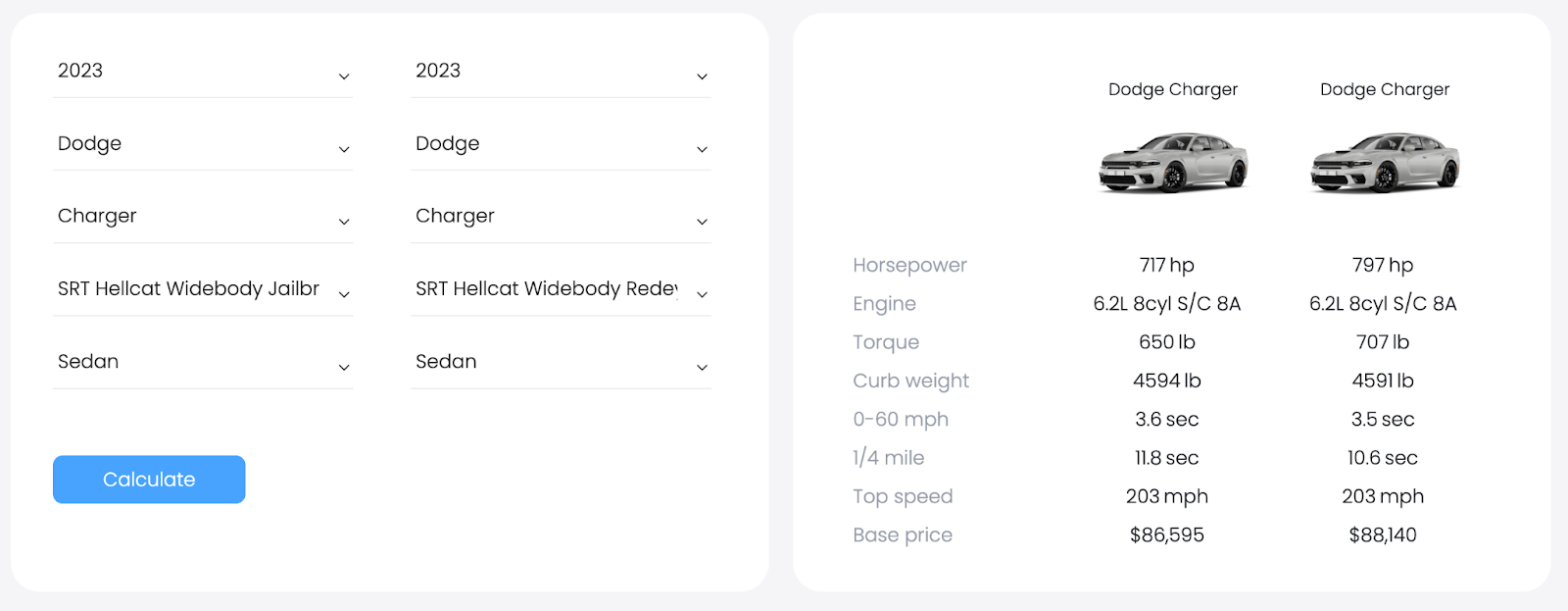Click the Horsepower row label
Screen dimensions: 1568x611
click(x=909, y=265)
